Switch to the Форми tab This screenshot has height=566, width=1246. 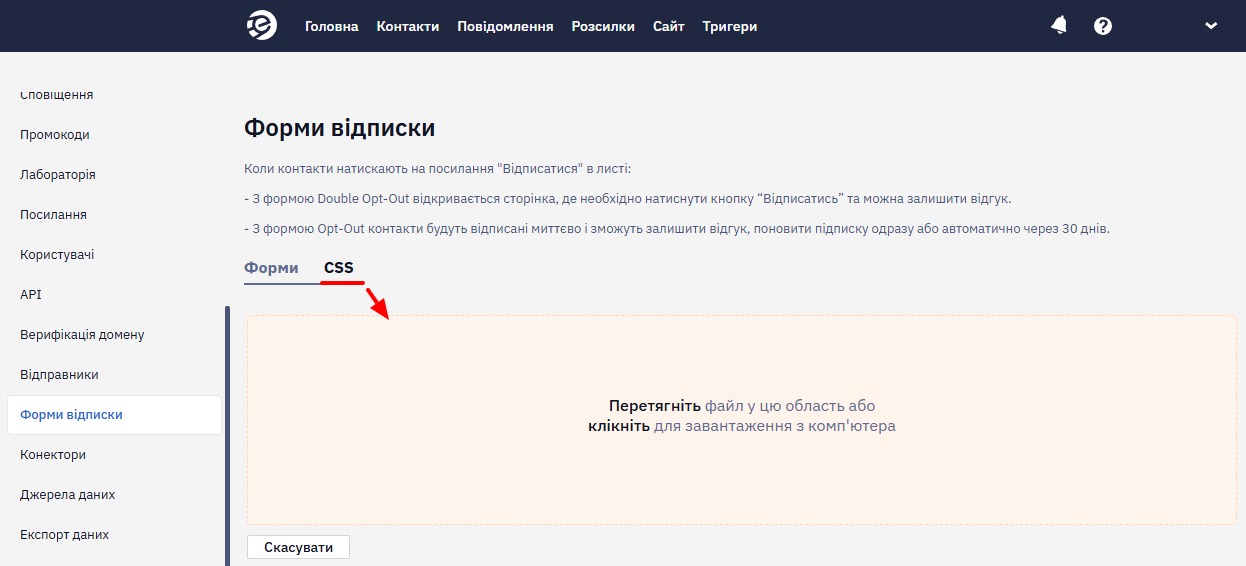pos(271,268)
